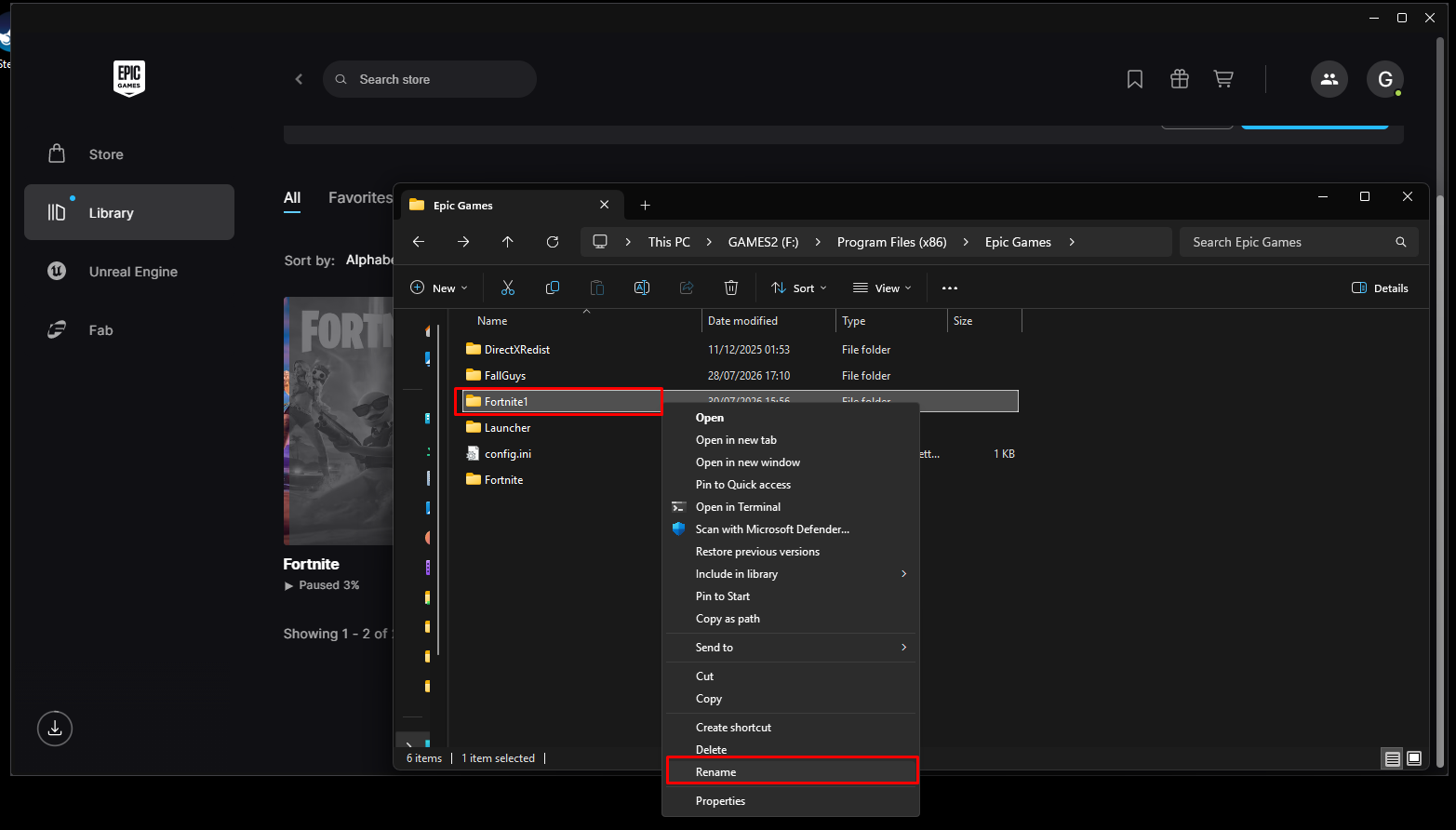Viewport: 1456px width, 830px height.
Task: Switch to the details list view icon
Action: (x=1393, y=758)
